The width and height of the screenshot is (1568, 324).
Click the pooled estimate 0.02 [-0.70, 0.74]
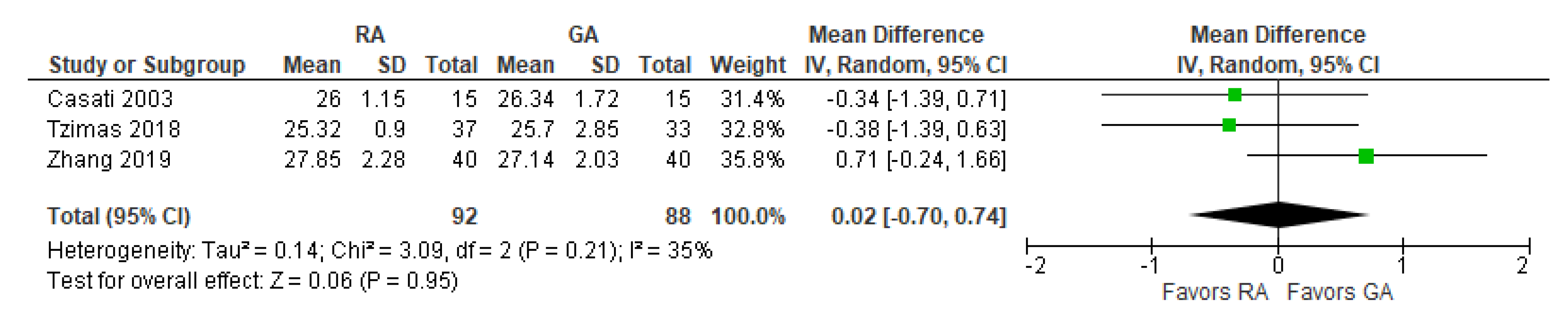pos(918,216)
